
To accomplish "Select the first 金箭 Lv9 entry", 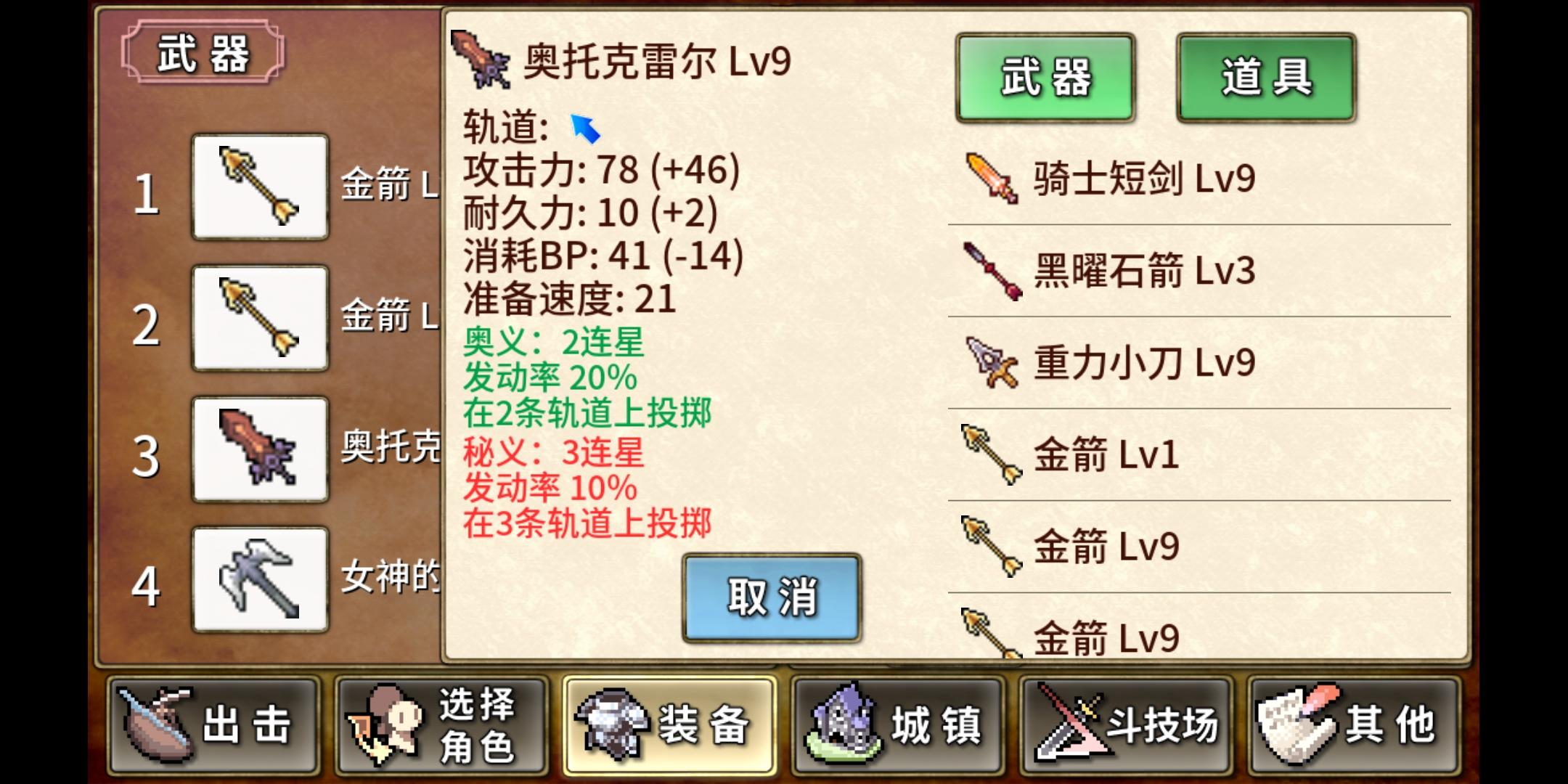I will click(1199, 547).
